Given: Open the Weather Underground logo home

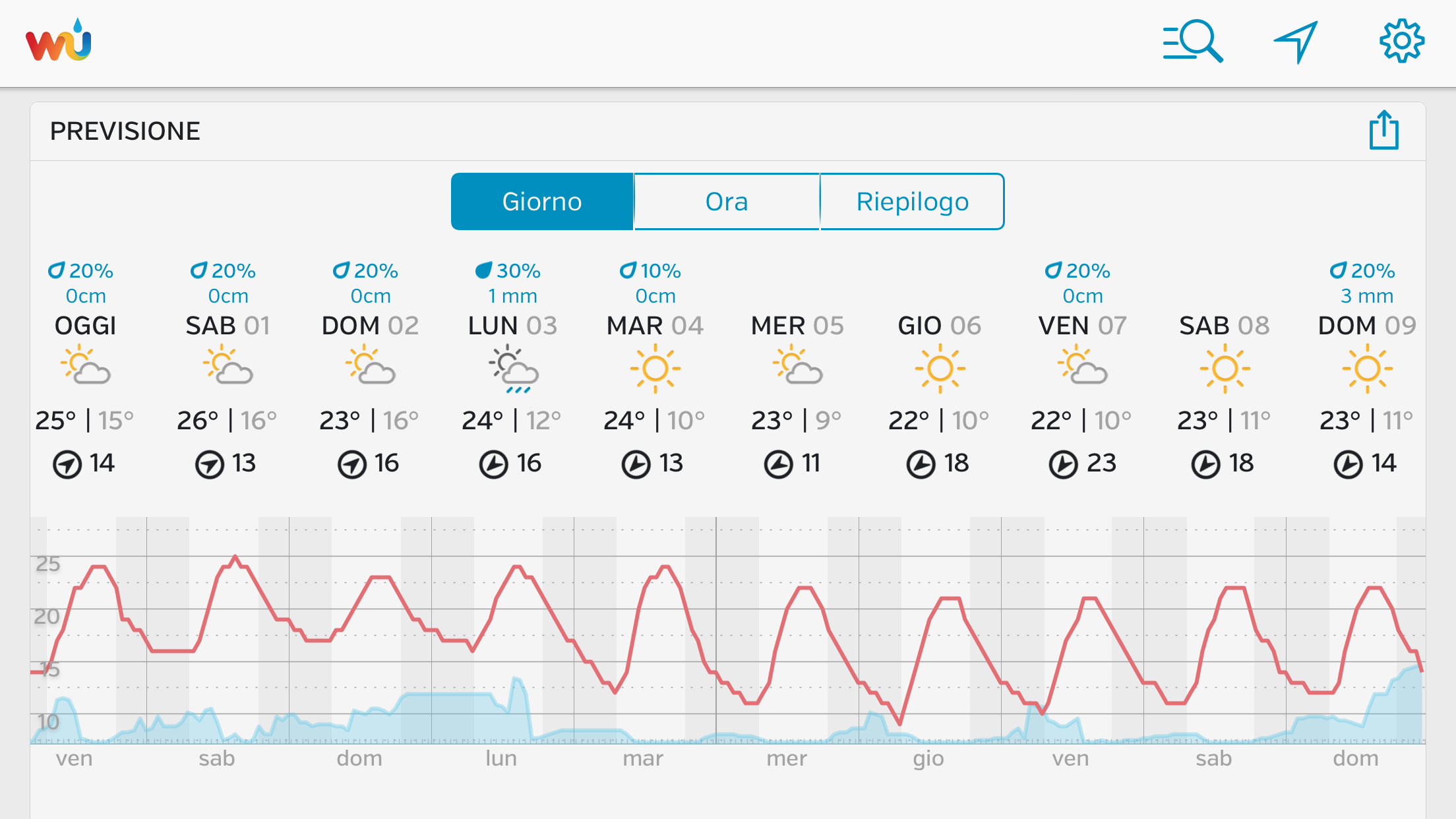Looking at the screenshot, I should pos(58,42).
